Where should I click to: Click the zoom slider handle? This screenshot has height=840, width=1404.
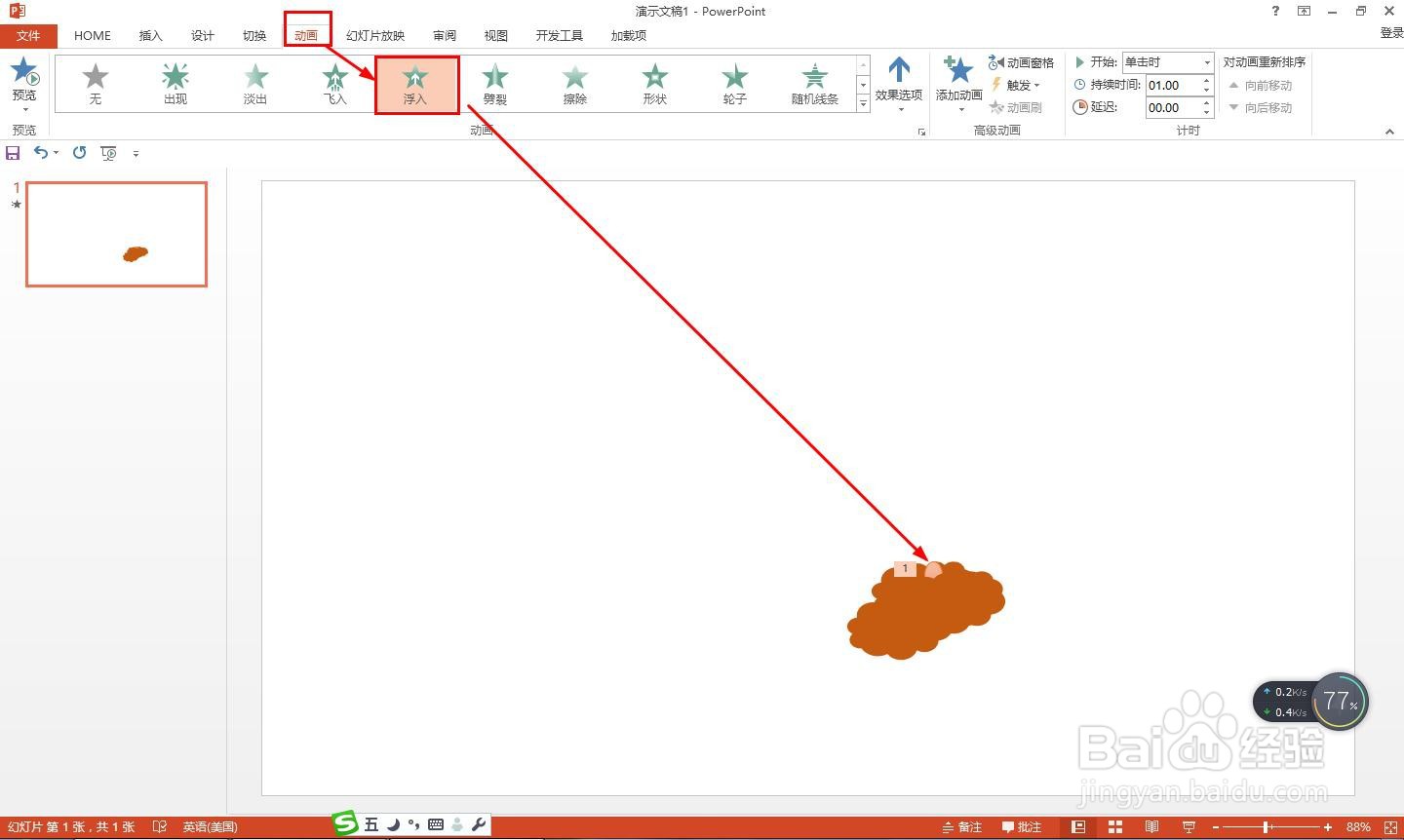[1267, 827]
